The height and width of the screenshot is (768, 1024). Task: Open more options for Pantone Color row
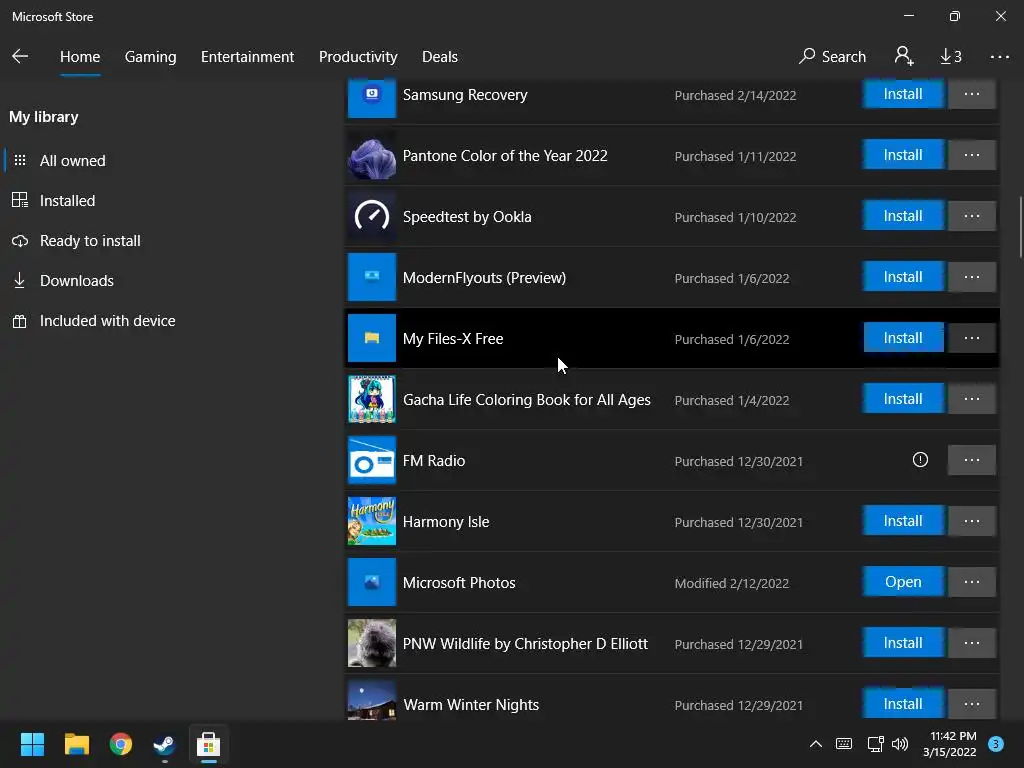pyautogui.click(x=972, y=155)
